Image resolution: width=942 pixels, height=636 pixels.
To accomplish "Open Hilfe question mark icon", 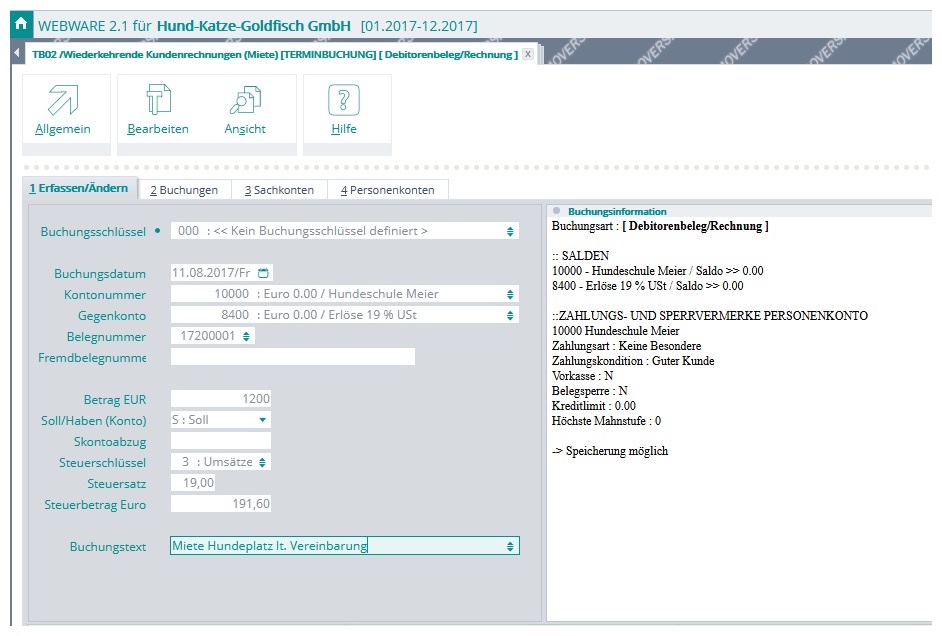I will click(344, 111).
